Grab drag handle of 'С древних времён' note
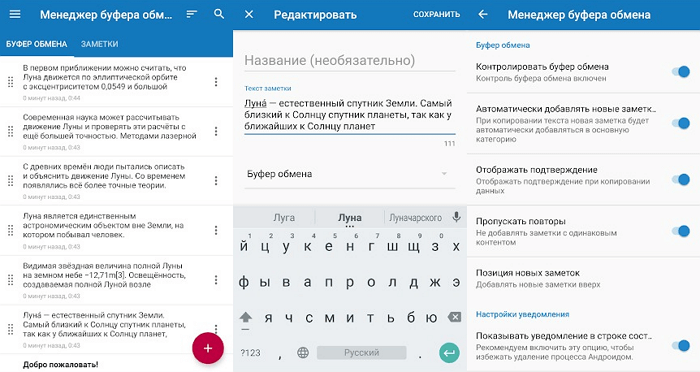The height and width of the screenshot is (372, 700). (x=11, y=180)
